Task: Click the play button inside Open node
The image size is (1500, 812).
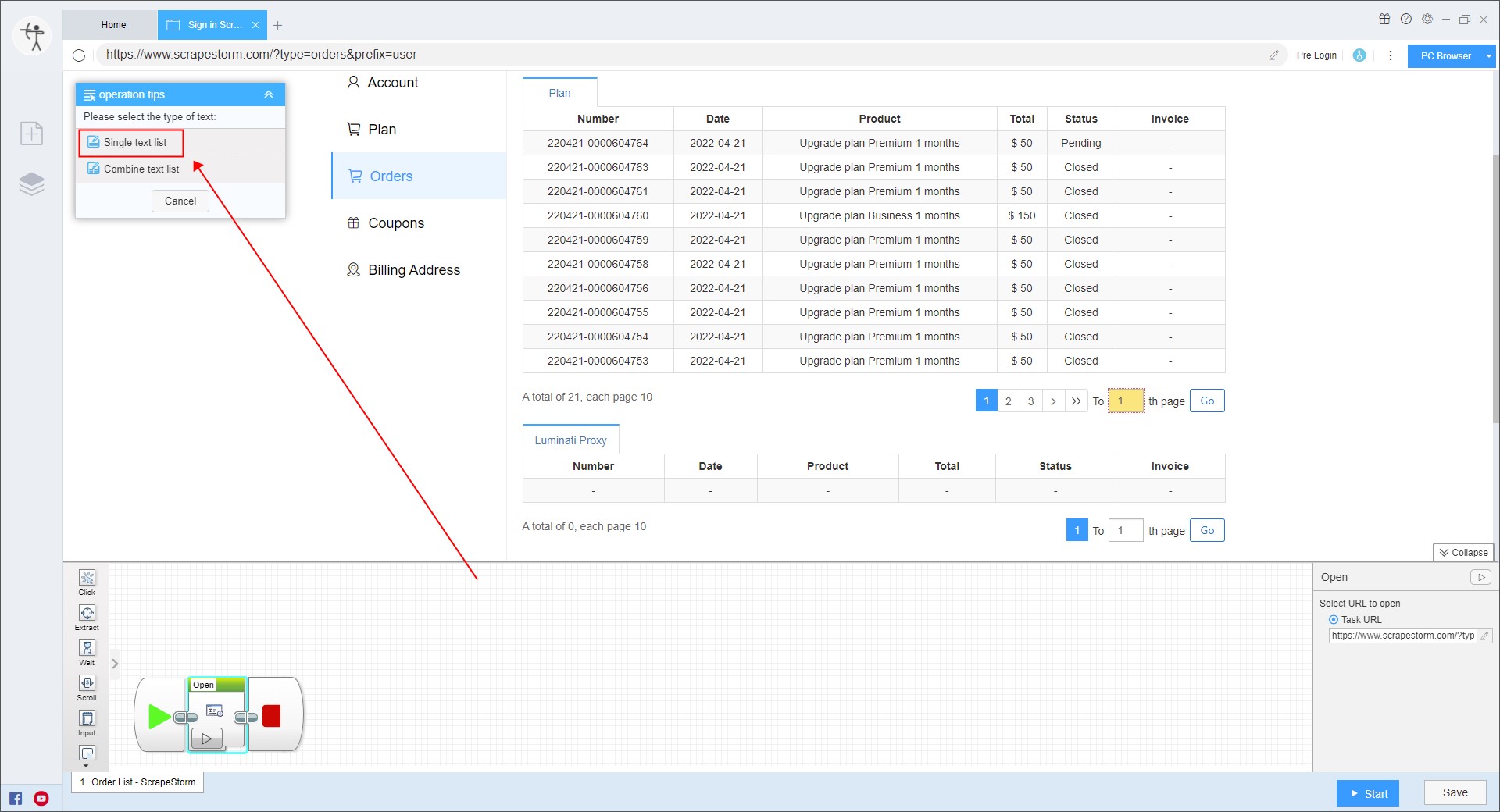Action: (x=206, y=738)
